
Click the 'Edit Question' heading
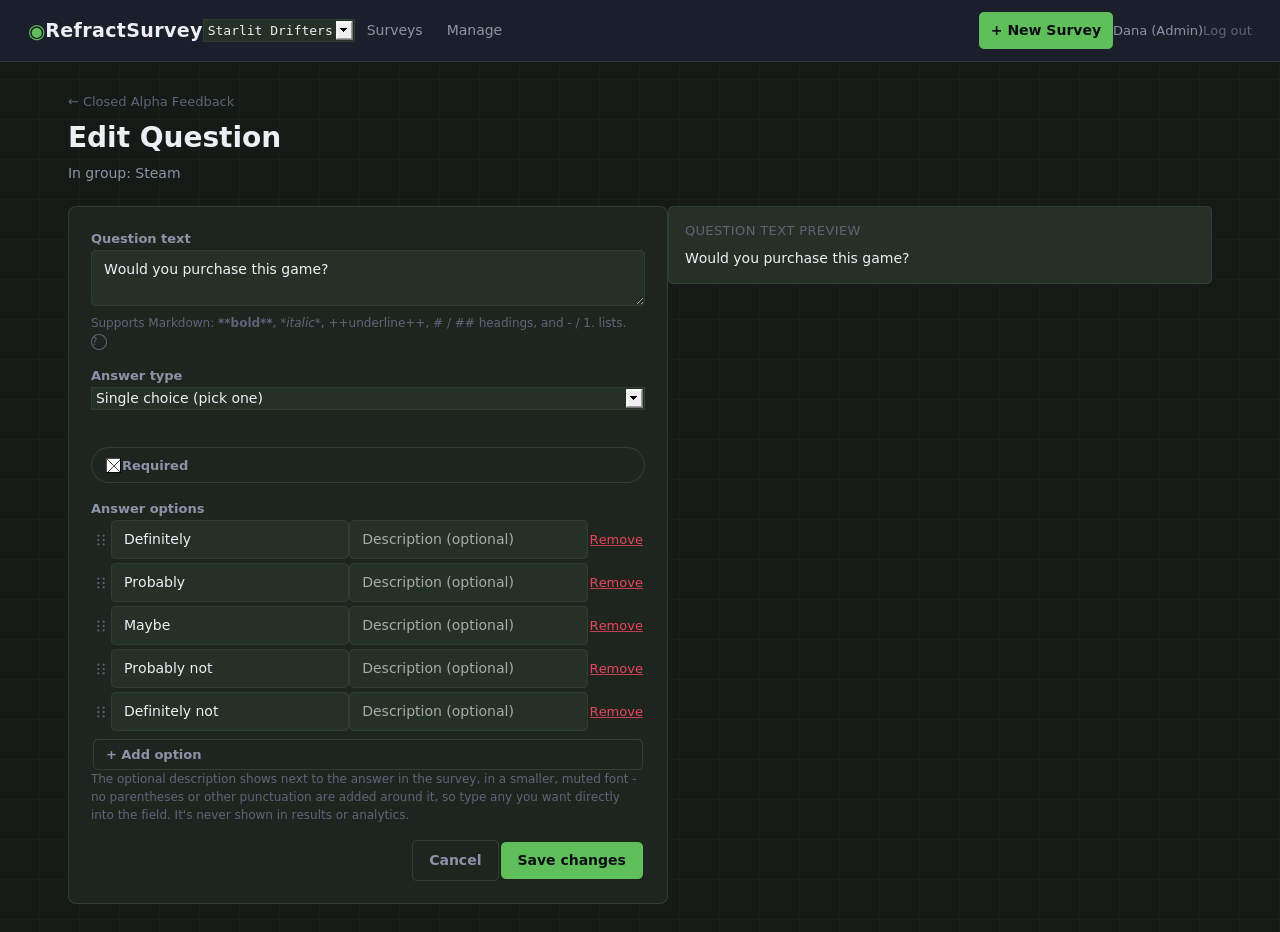click(x=174, y=137)
